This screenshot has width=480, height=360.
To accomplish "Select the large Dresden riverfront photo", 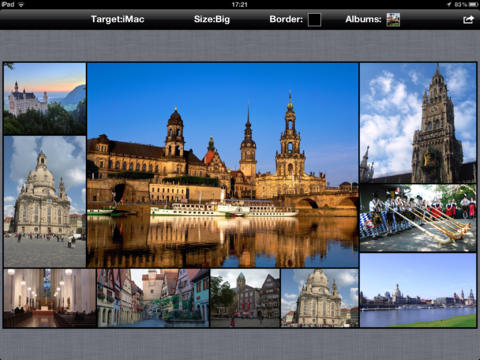I will [223, 165].
